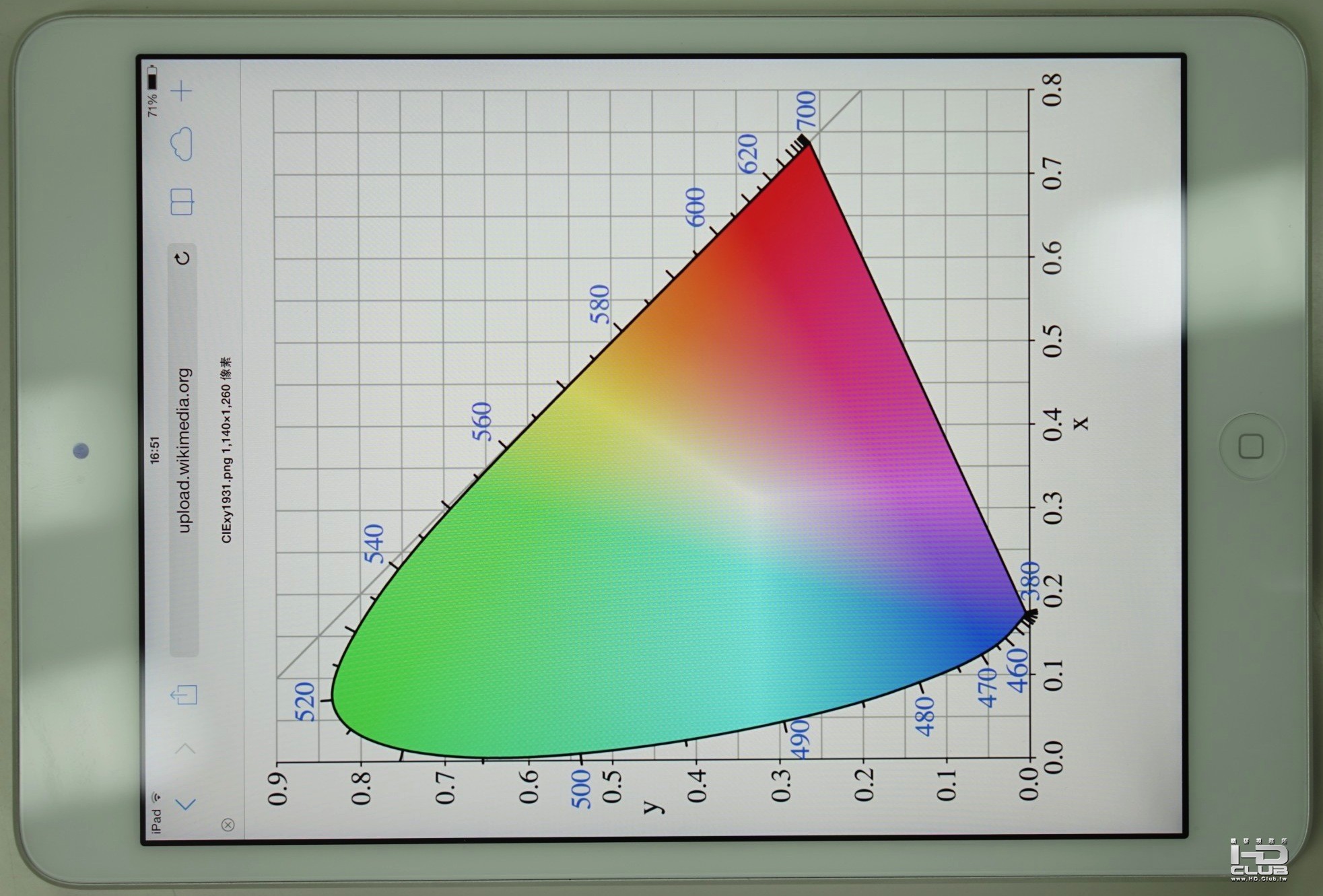The image size is (1323, 896).
Task: Tap the battery indicator at 71%
Action: click(153, 79)
